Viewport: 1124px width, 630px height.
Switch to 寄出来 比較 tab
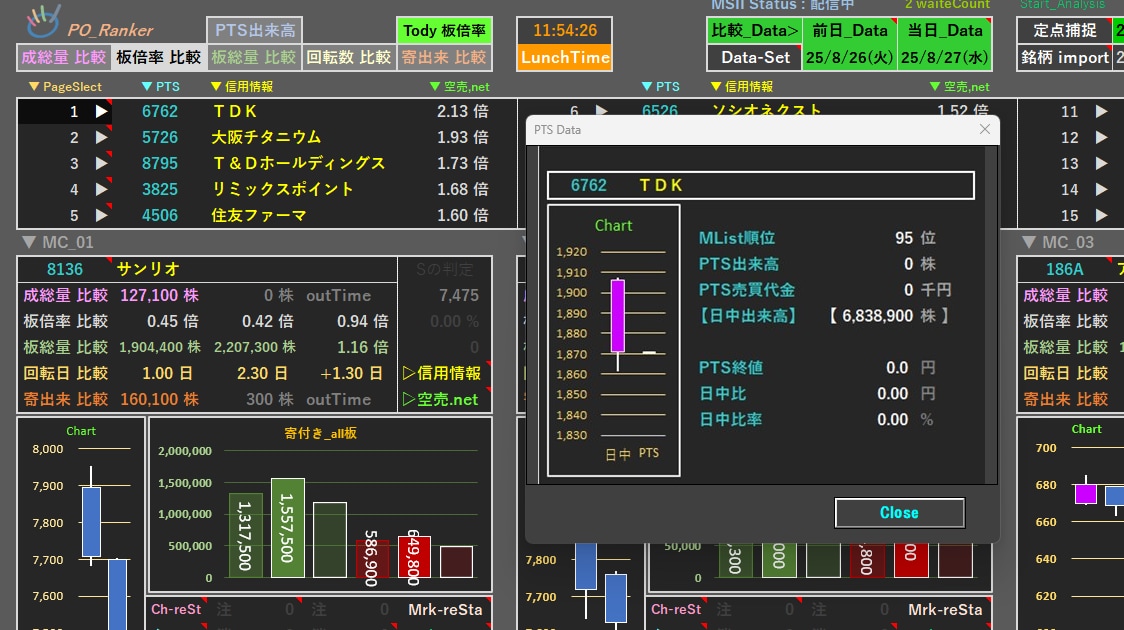pos(444,57)
